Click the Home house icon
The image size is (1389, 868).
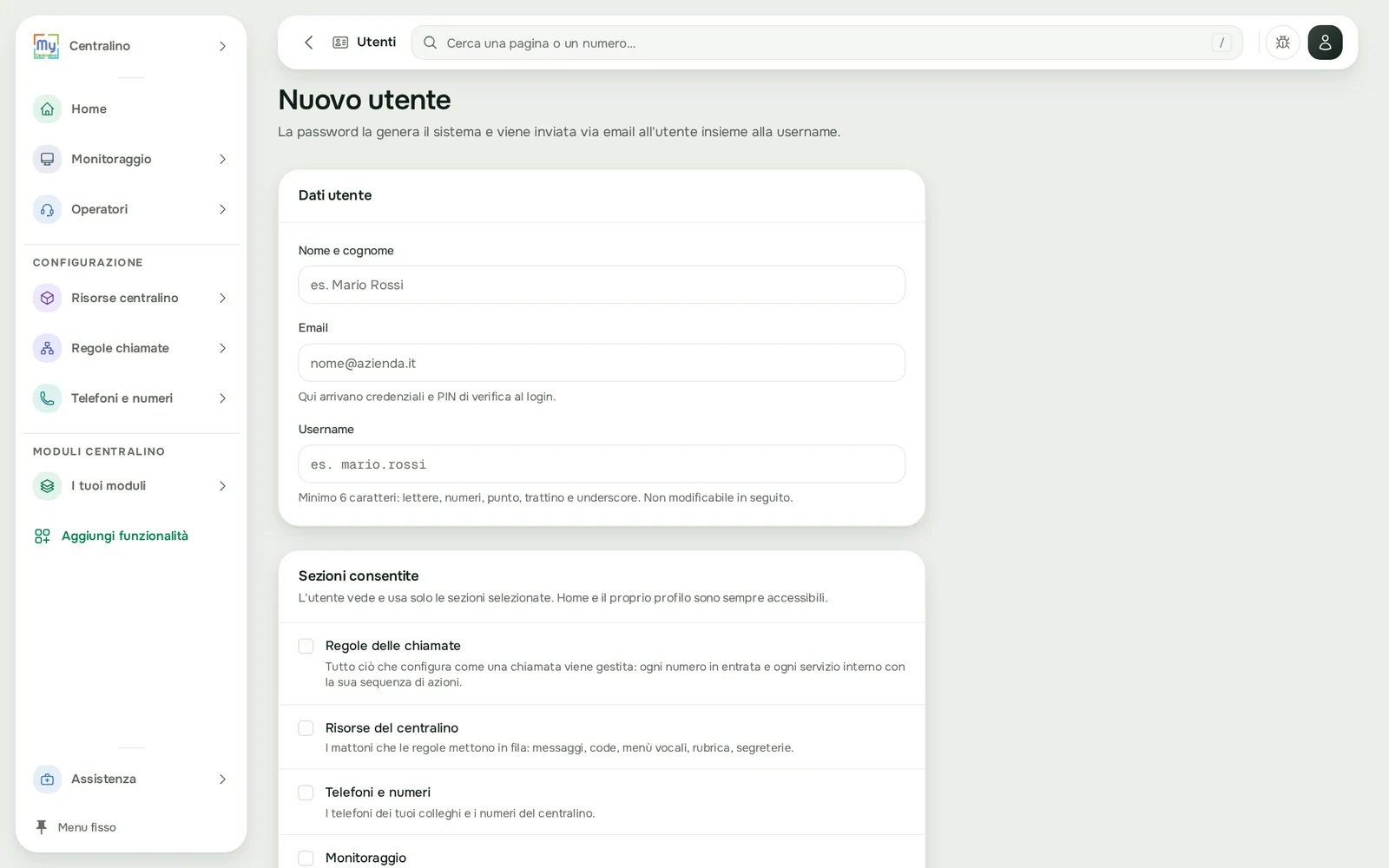point(47,108)
